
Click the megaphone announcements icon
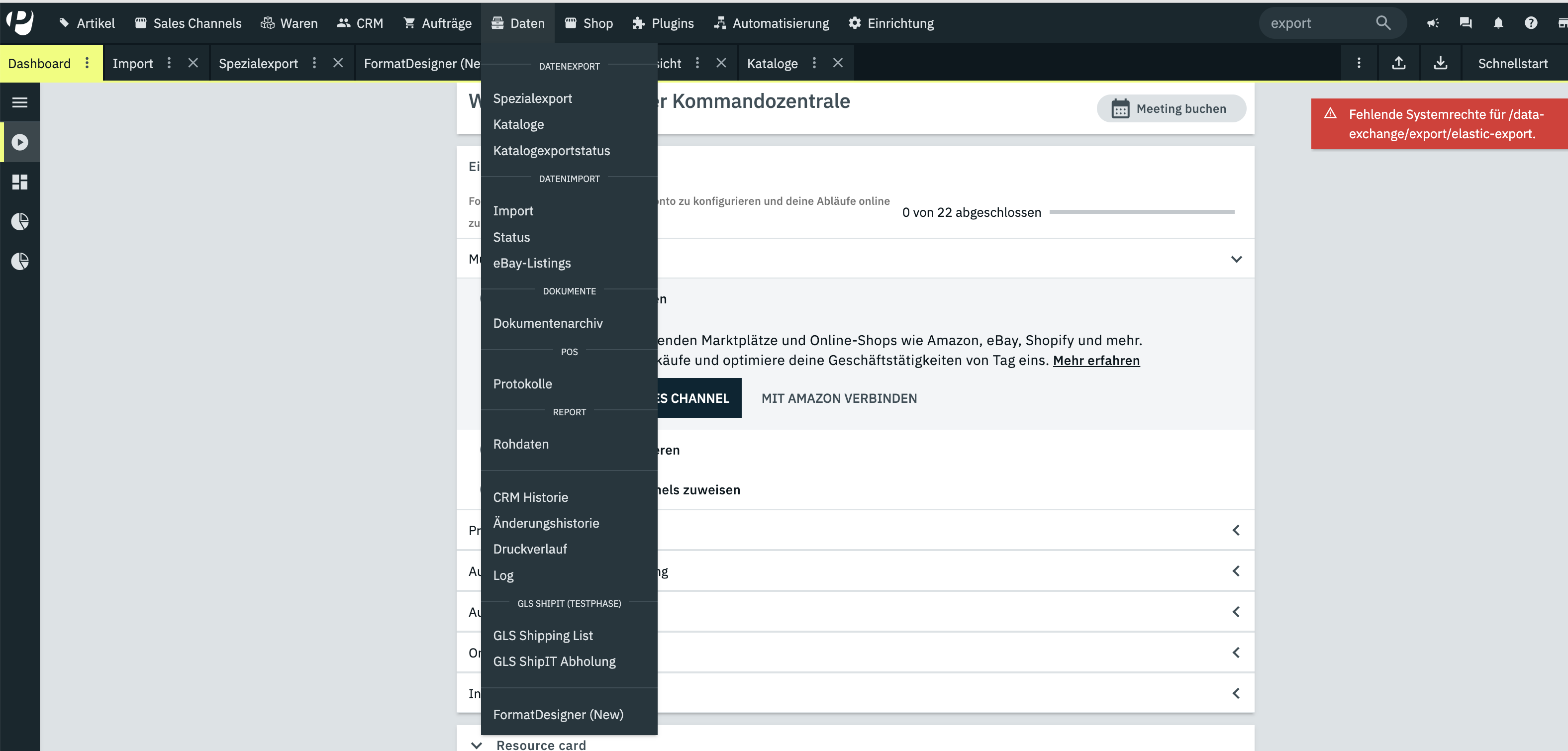[1433, 23]
